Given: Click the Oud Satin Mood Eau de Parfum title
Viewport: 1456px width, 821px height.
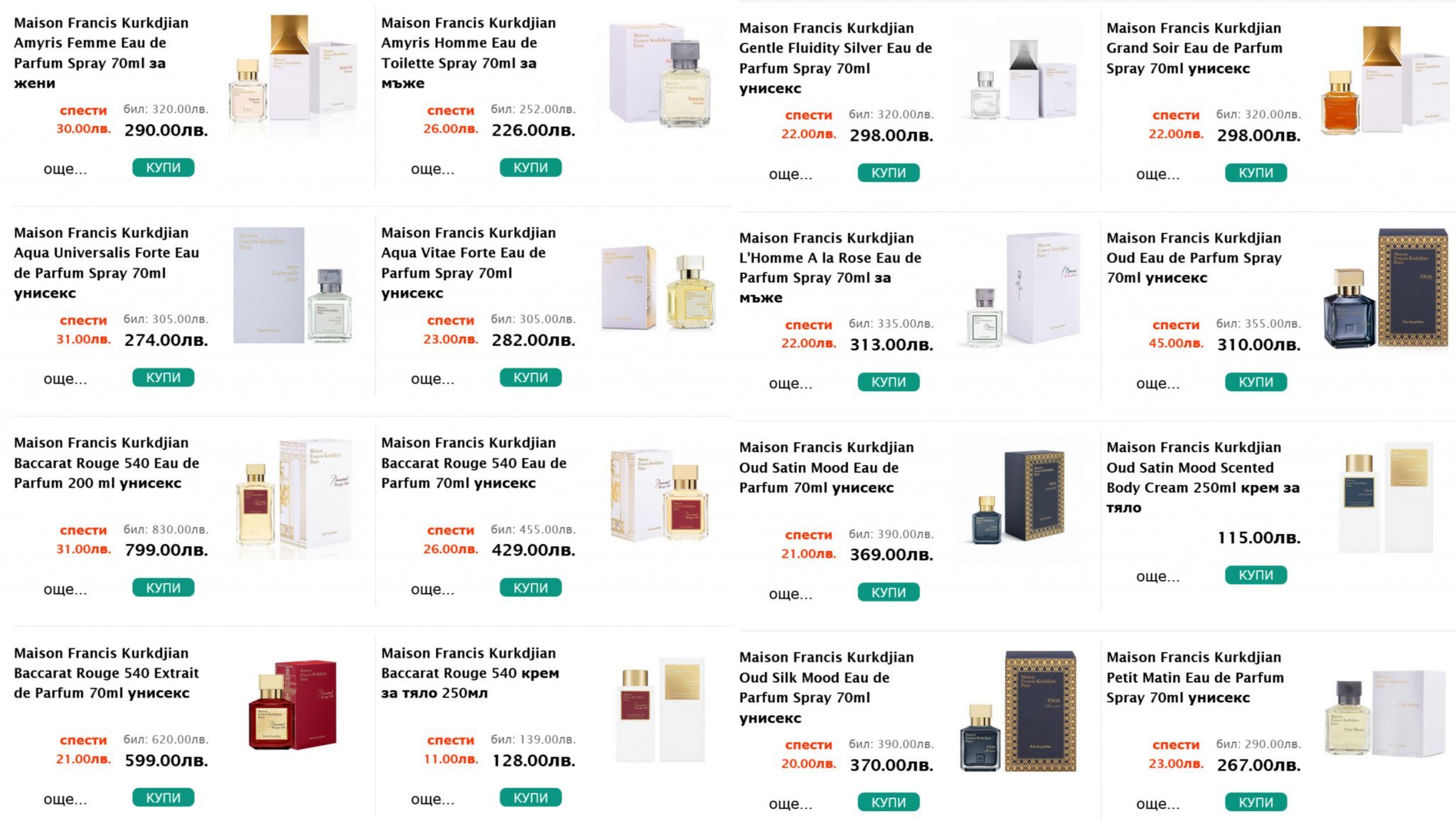Looking at the screenshot, I should pyautogui.click(x=826, y=468).
